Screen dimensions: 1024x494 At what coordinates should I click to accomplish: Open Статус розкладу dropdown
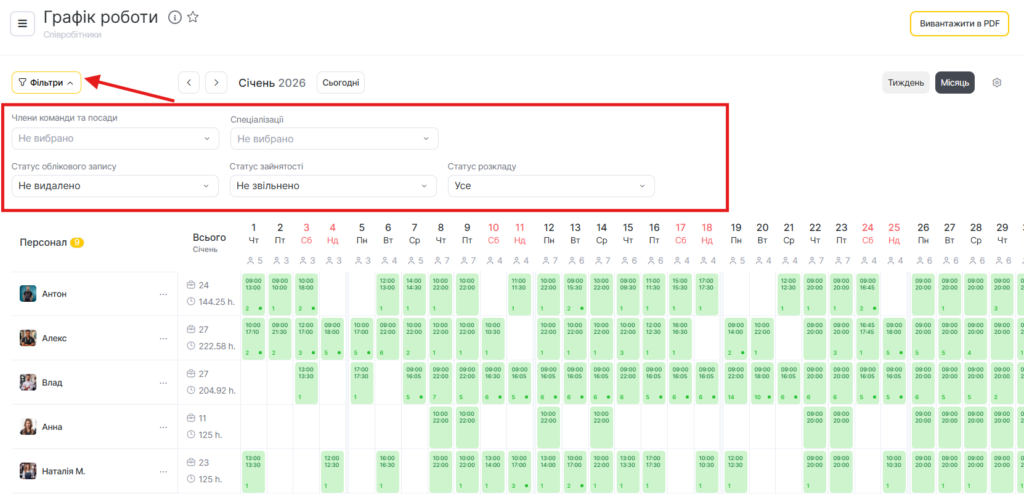click(552, 186)
